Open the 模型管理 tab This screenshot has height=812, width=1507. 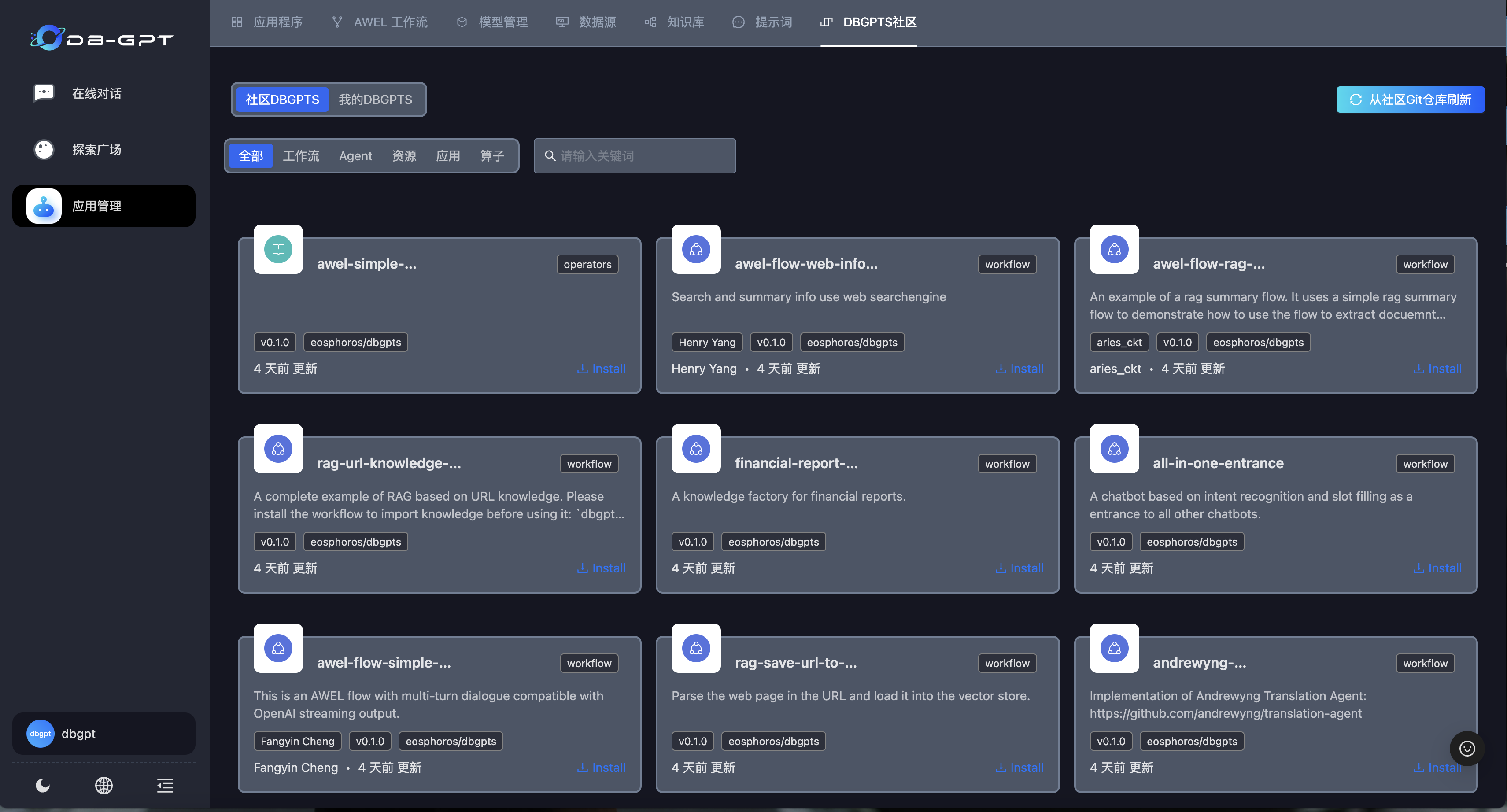tap(492, 22)
